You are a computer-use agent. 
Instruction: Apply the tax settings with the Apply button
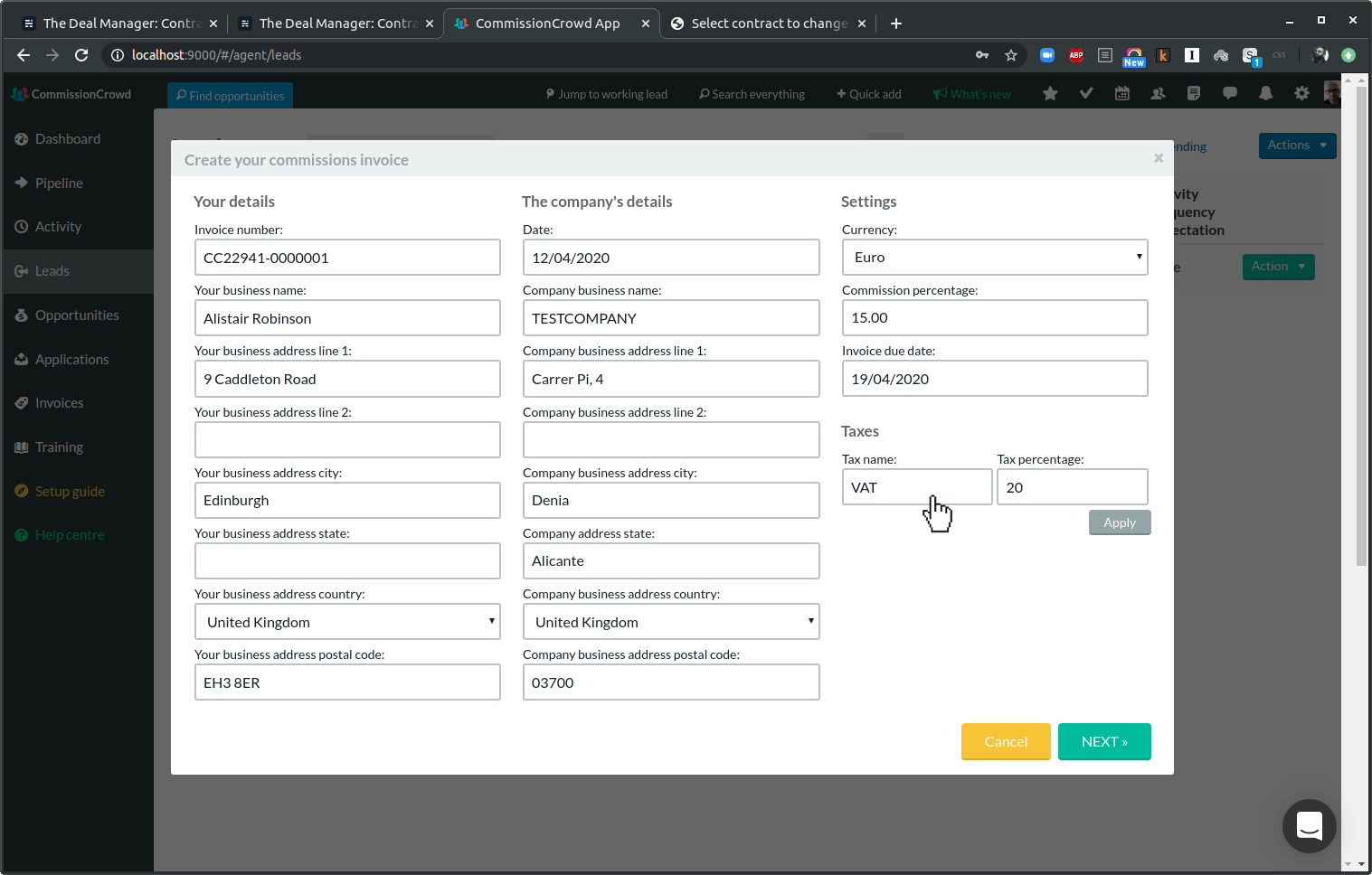point(1119,522)
